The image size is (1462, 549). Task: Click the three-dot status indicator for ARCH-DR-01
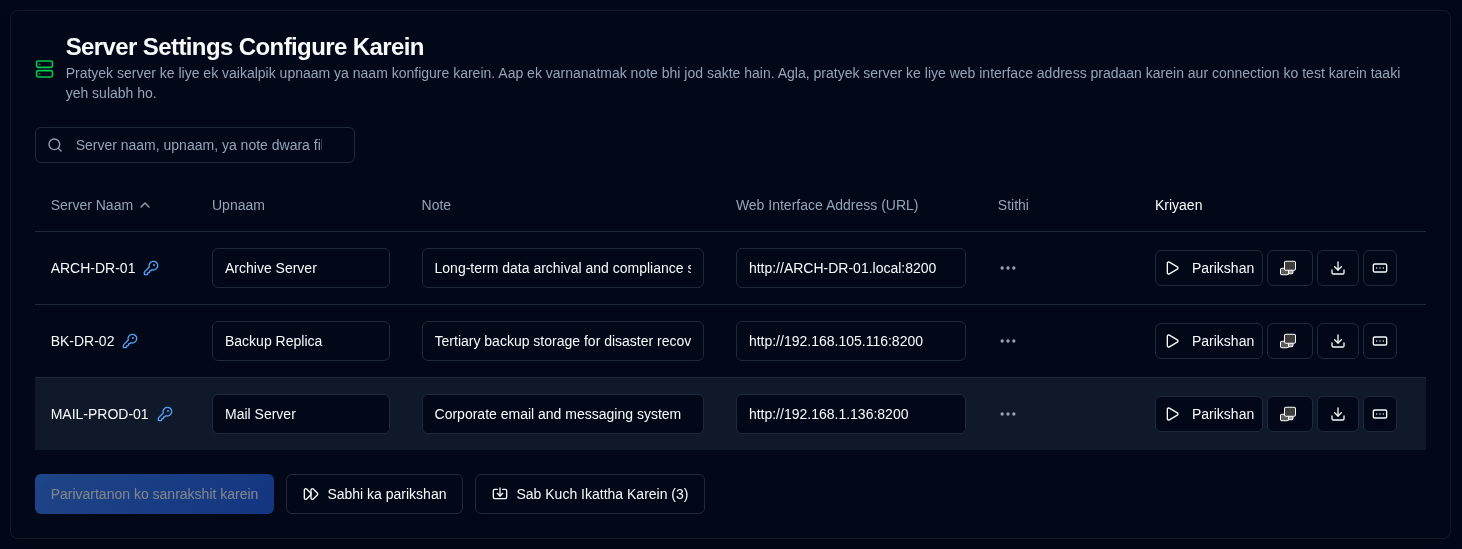pyautogui.click(x=1008, y=268)
